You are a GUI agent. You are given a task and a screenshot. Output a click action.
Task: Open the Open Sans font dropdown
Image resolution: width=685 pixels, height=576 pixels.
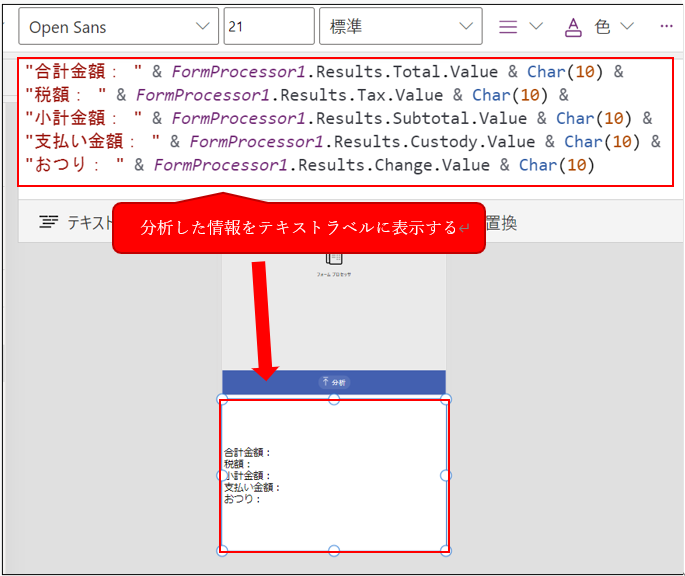[x=118, y=27]
